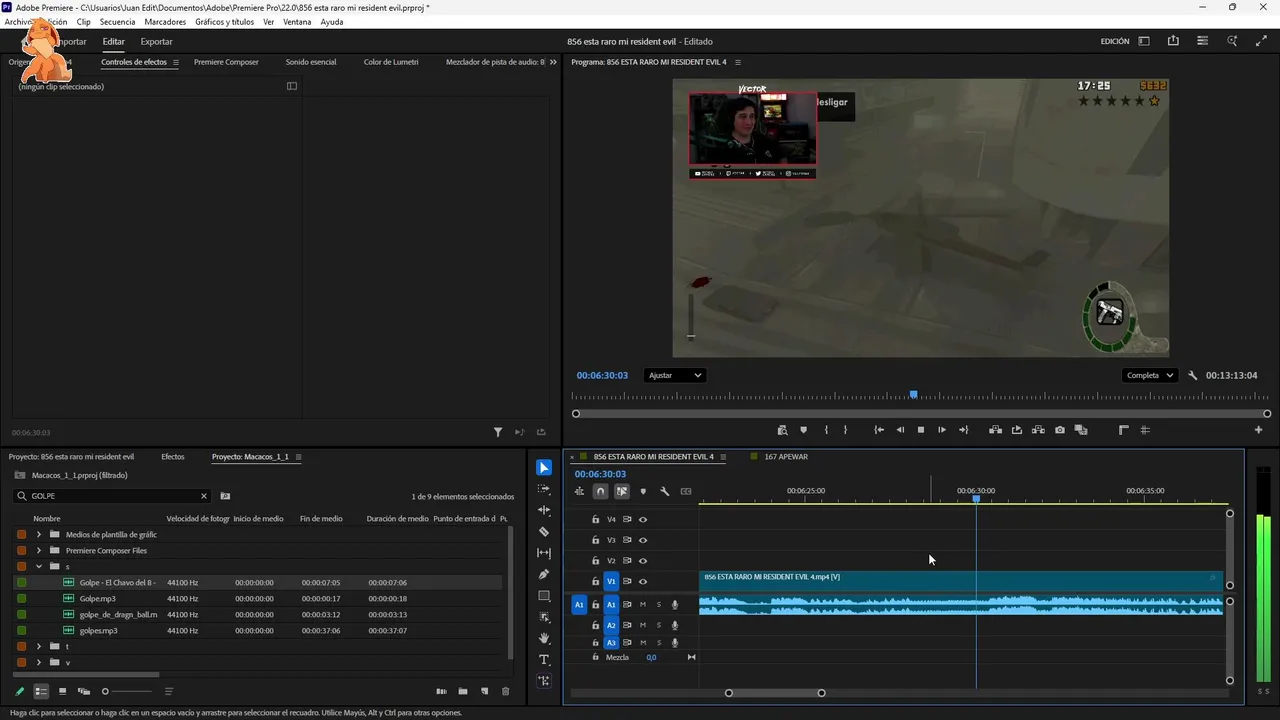This screenshot has height=720, width=1280.
Task: Click Automate to Sequence icon
Action: pyautogui.click(x=441, y=691)
